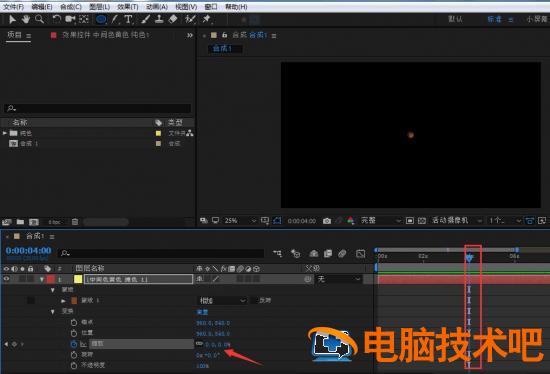This screenshot has height=374, width=550.
Task: Select the Brush tool
Action: (x=145, y=19)
